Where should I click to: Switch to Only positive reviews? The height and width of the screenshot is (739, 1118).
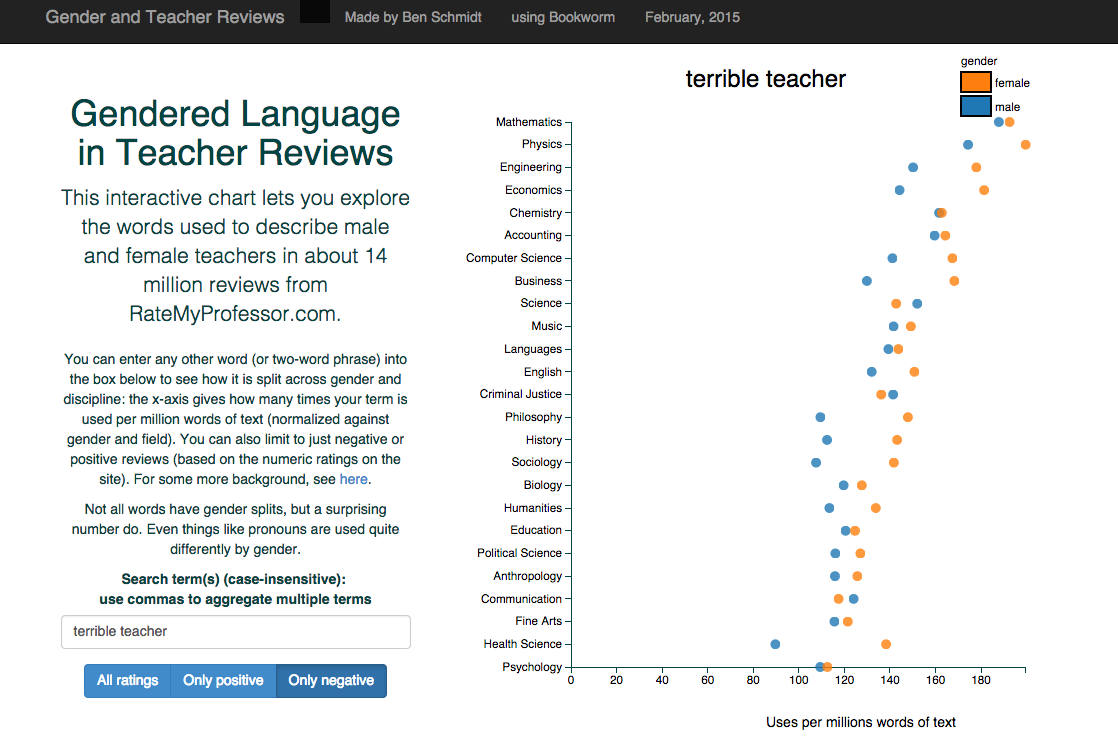[x=223, y=681]
